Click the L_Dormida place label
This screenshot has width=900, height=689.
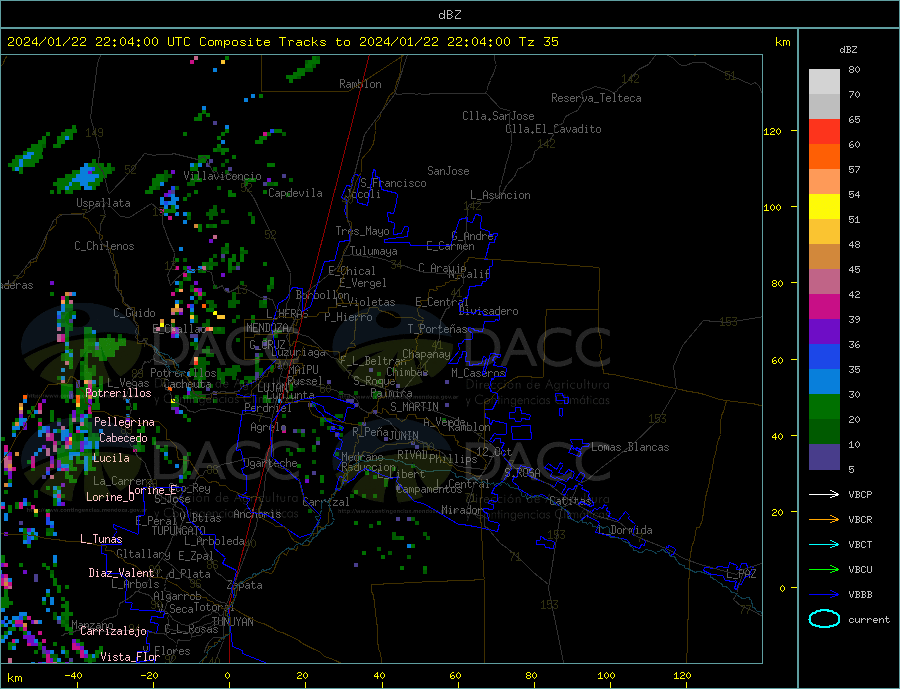point(626,531)
